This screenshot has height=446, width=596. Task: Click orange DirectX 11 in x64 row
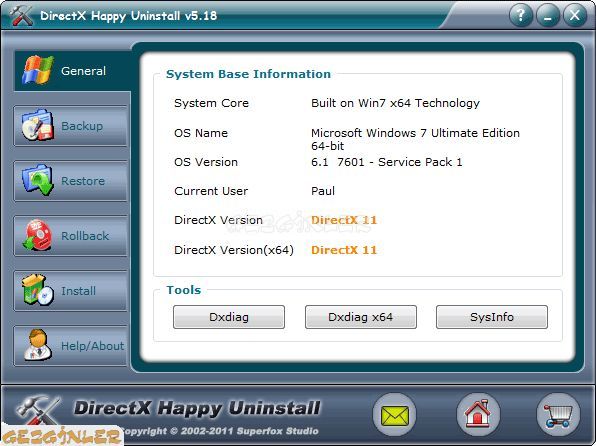pyautogui.click(x=344, y=250)
